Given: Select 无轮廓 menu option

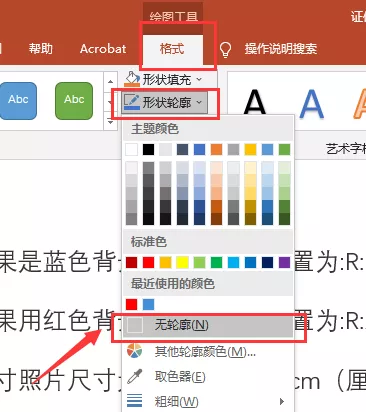Looking at the screenshot, I should 208,325.
